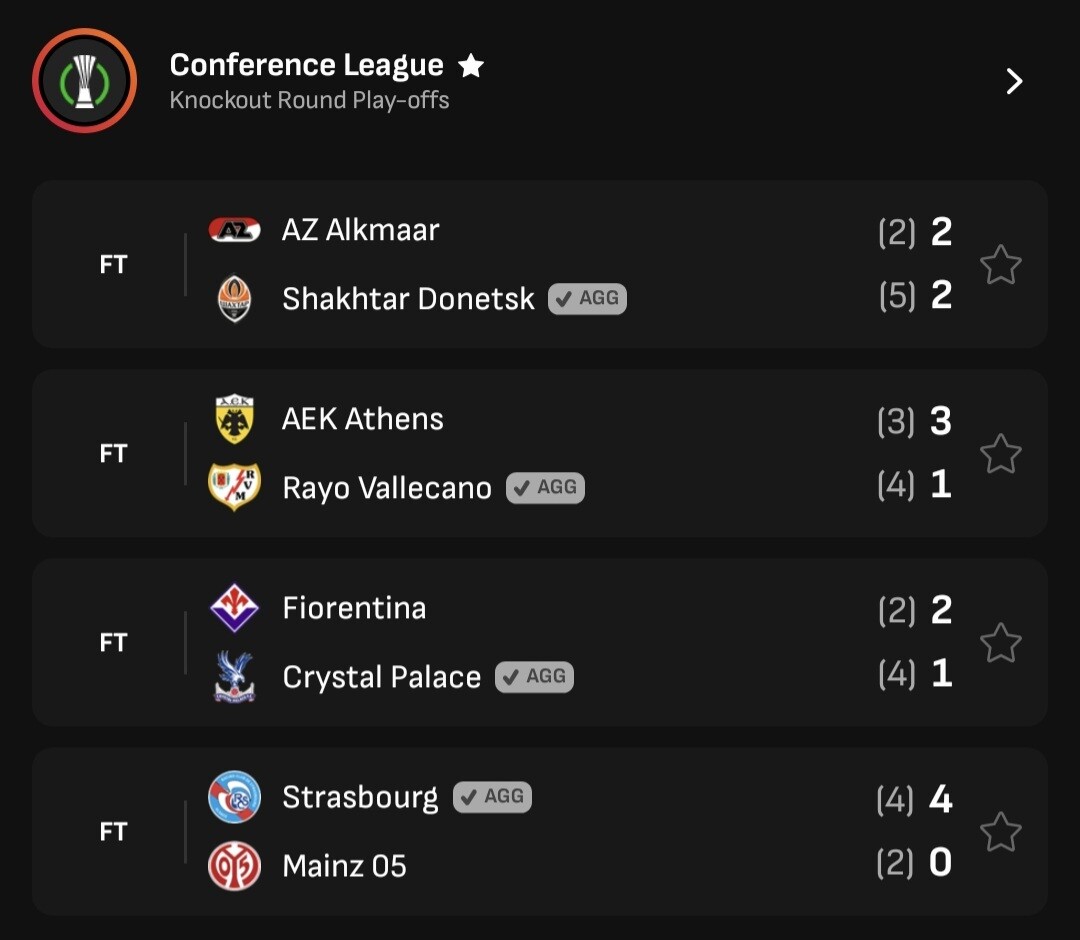Expand Conference League with the right chevron

[1014, 81]
